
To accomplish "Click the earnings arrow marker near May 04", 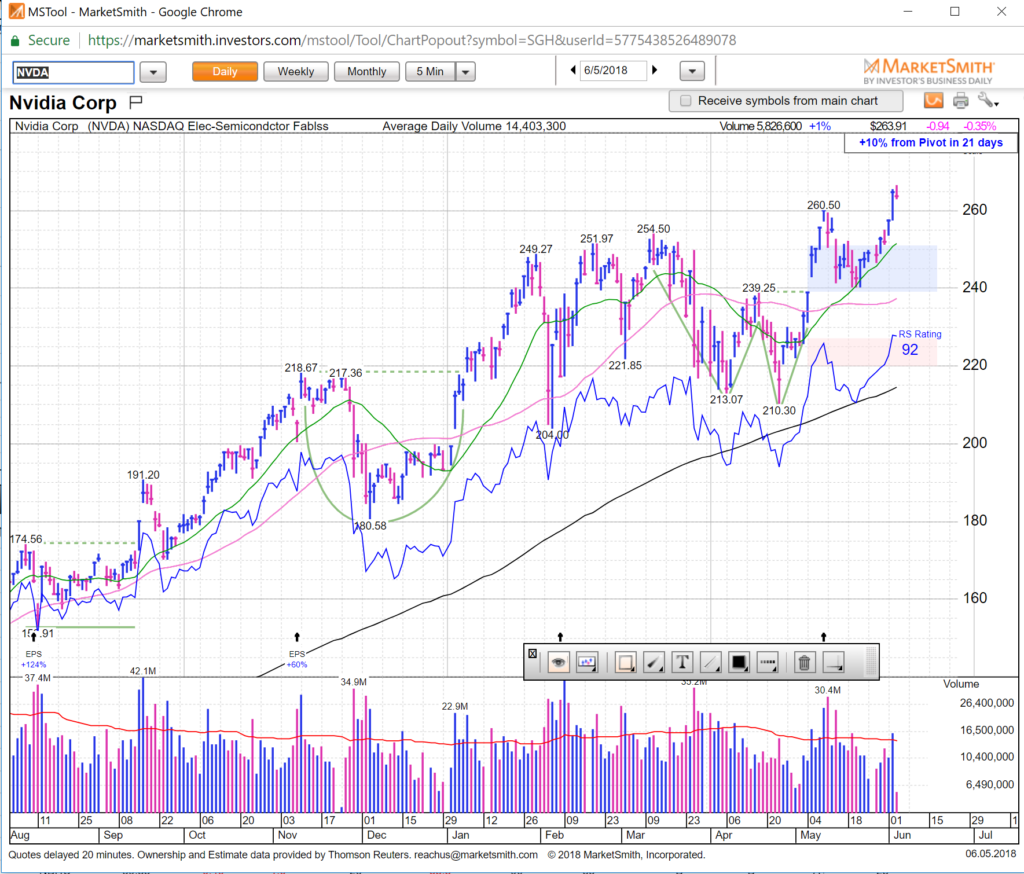I will (x=824, y=636).
